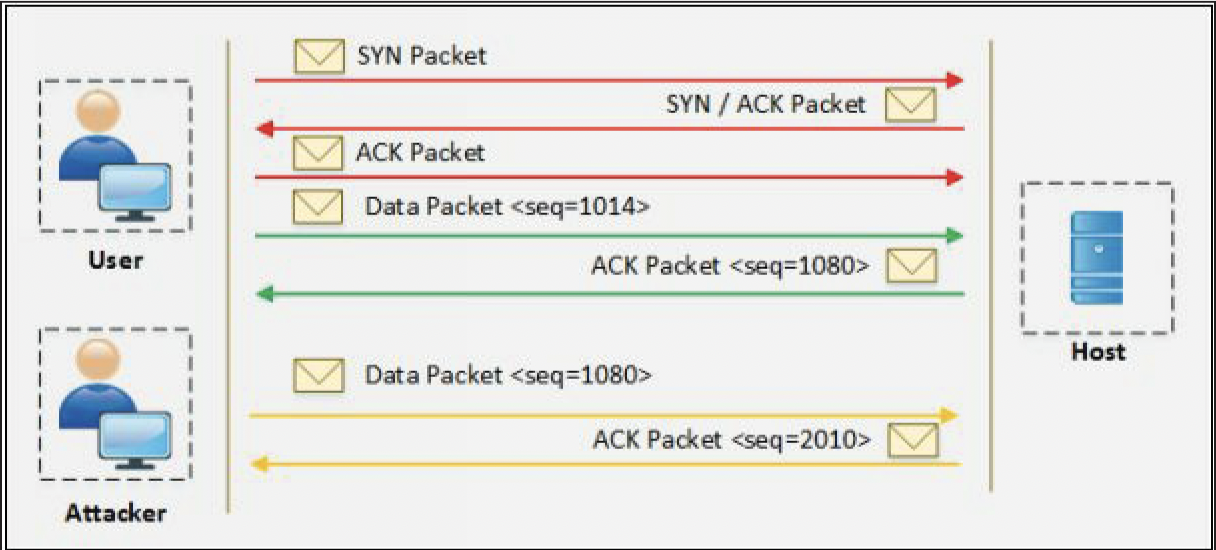Select the "SYN Packet" text label
The height and width of the screenshot is (550, 1216).
coord(422,55)
